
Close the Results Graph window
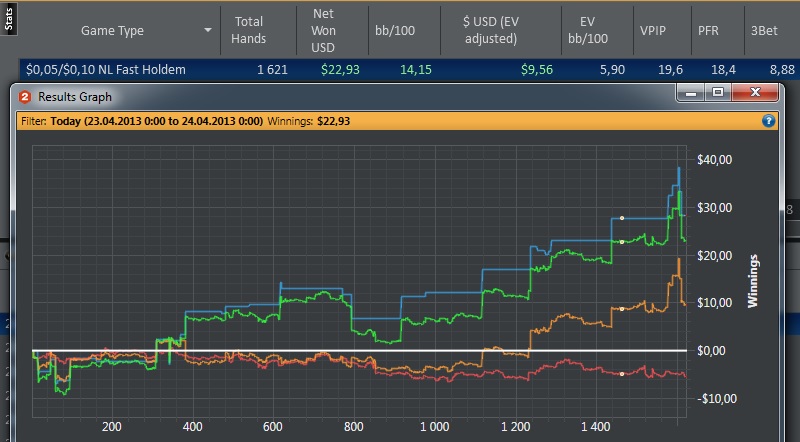point(756,93)
